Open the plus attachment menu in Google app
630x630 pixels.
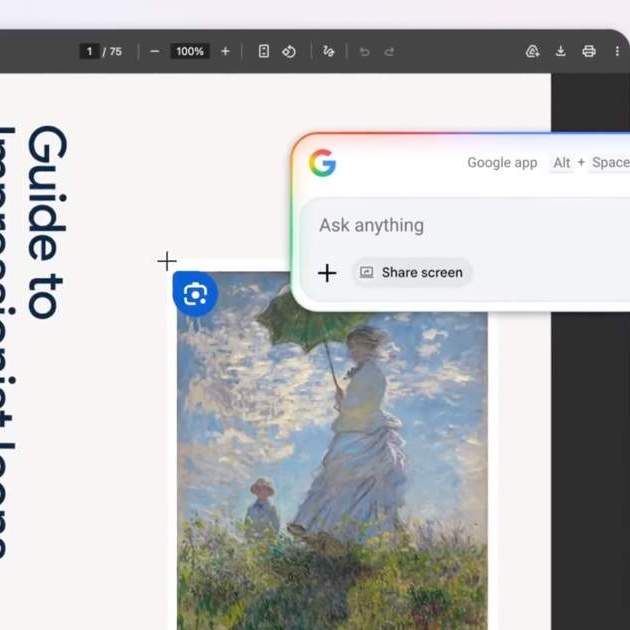(x=327, y=272)
